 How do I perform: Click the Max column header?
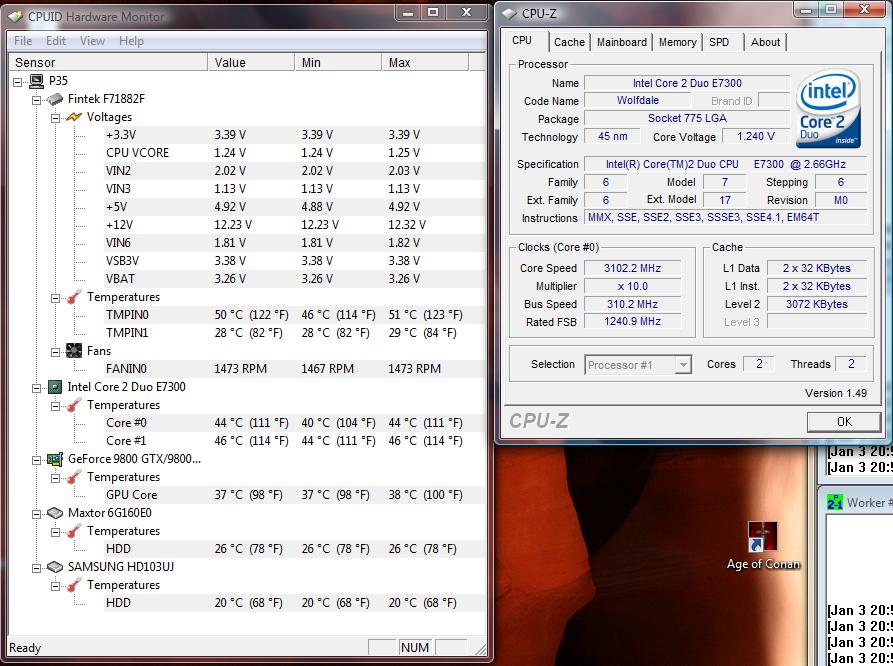[425, 62]
